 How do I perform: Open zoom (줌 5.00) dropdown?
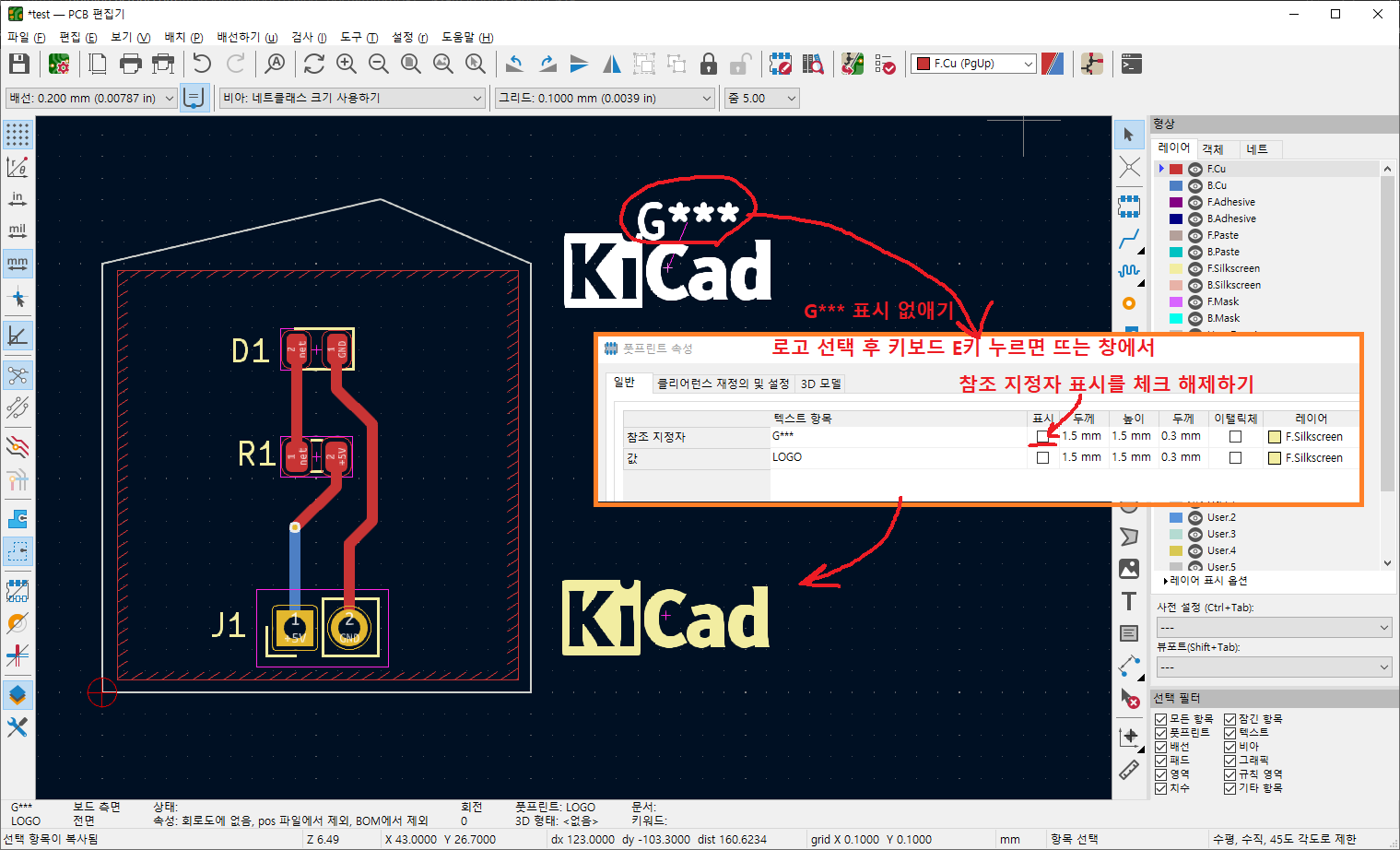(x=762, y=98)
